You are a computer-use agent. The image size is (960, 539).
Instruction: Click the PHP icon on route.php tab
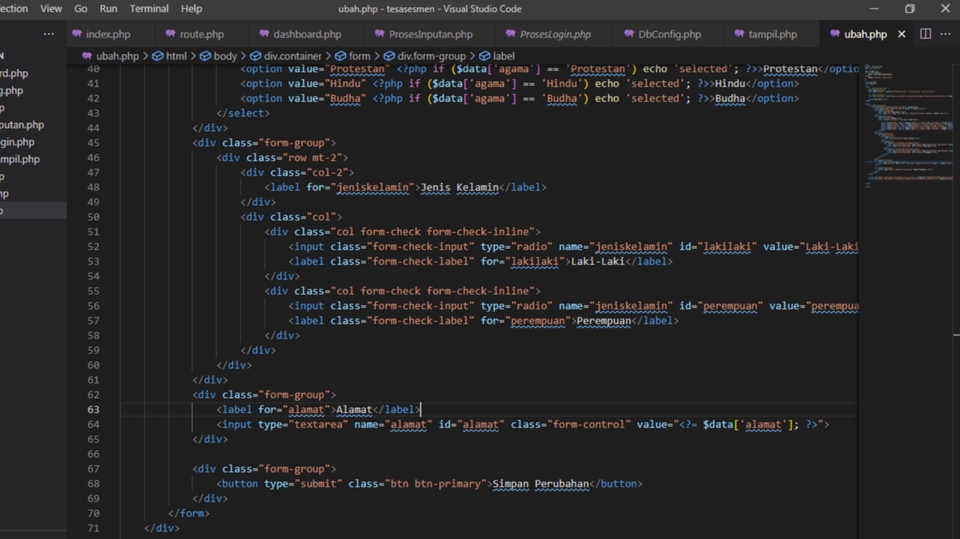170,34
